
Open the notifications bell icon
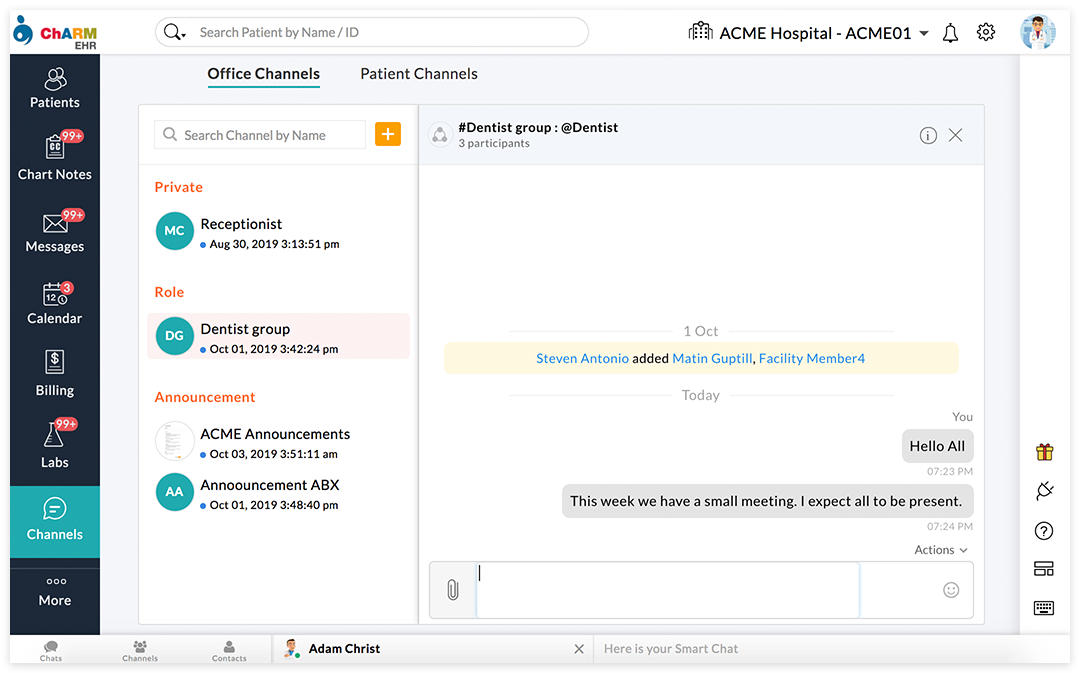pos(950,33)
